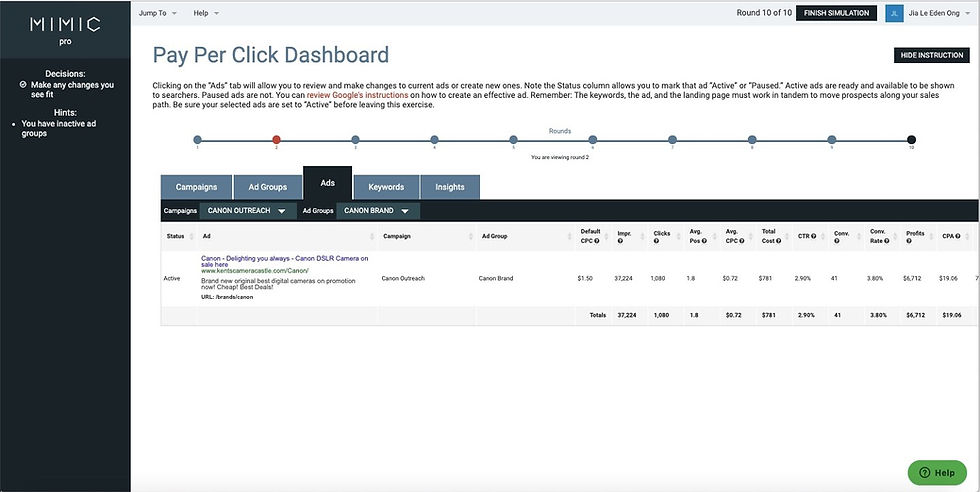Open the Canon Outreach campaigns dropdown
980x492 pixels.
(x=247, y=211)
